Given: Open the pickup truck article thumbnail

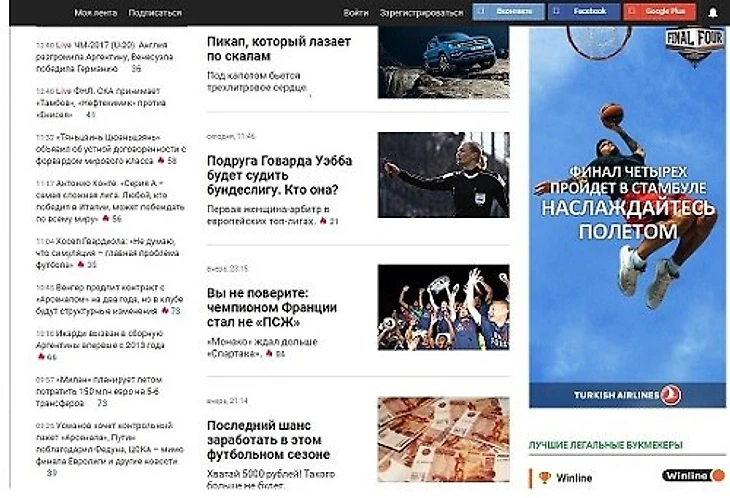Looking at the screenshot, I should 444,62.
